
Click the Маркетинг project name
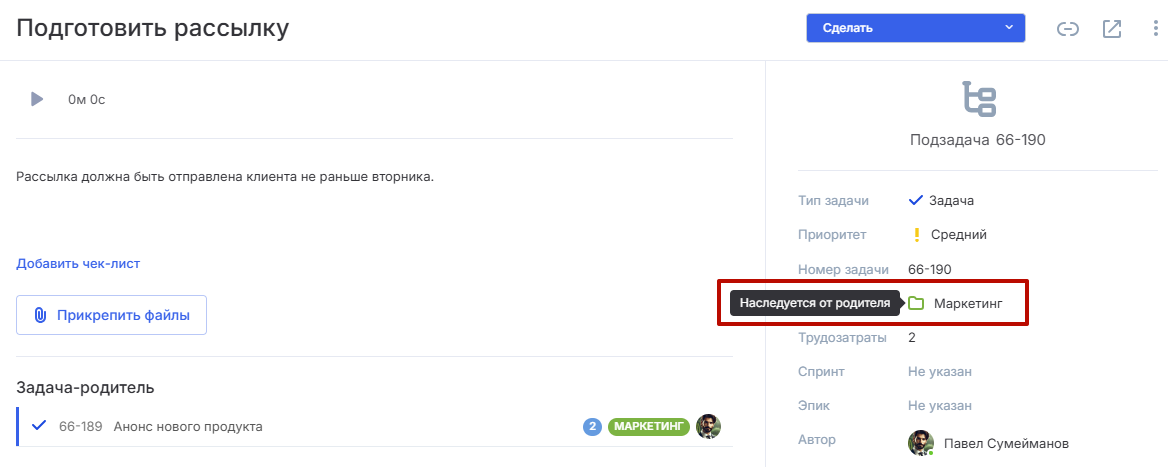[x=968, y=303]
